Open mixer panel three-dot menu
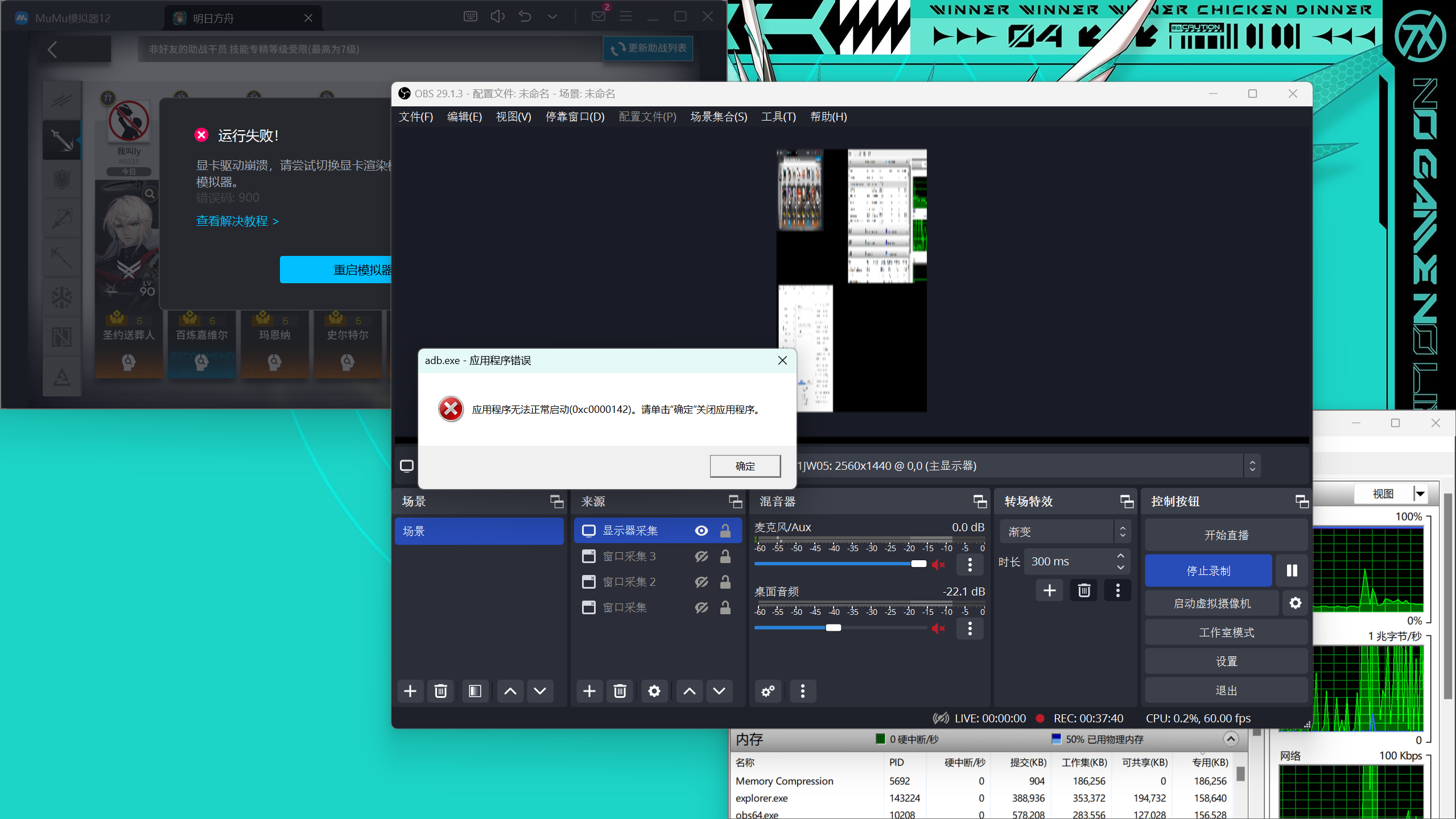The height and width of the screenshot is (819, 1456). [803, 691]
